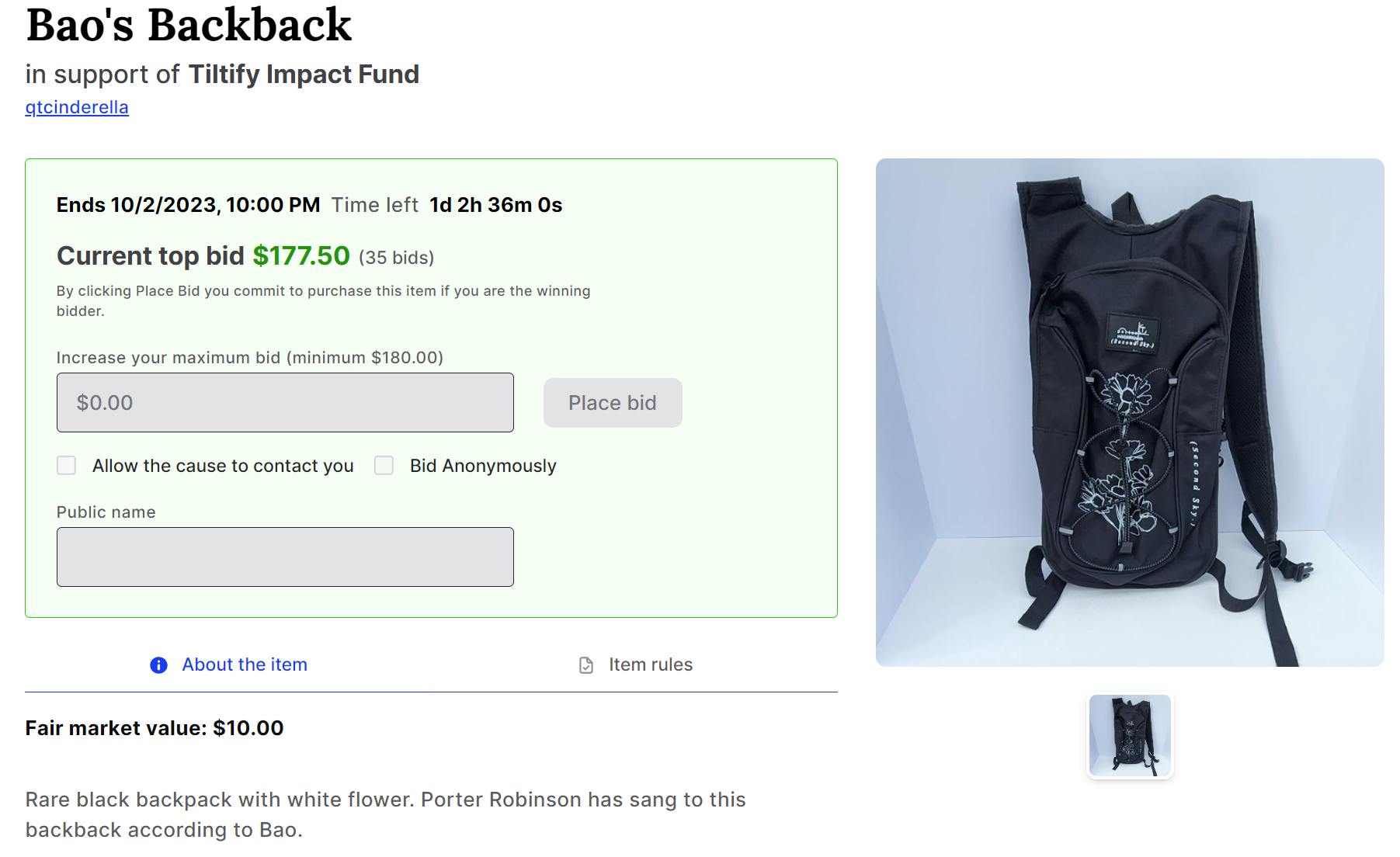Click the 'Bid Anonymously' label text
The image size is (1400, 857).
click(483, 466)
